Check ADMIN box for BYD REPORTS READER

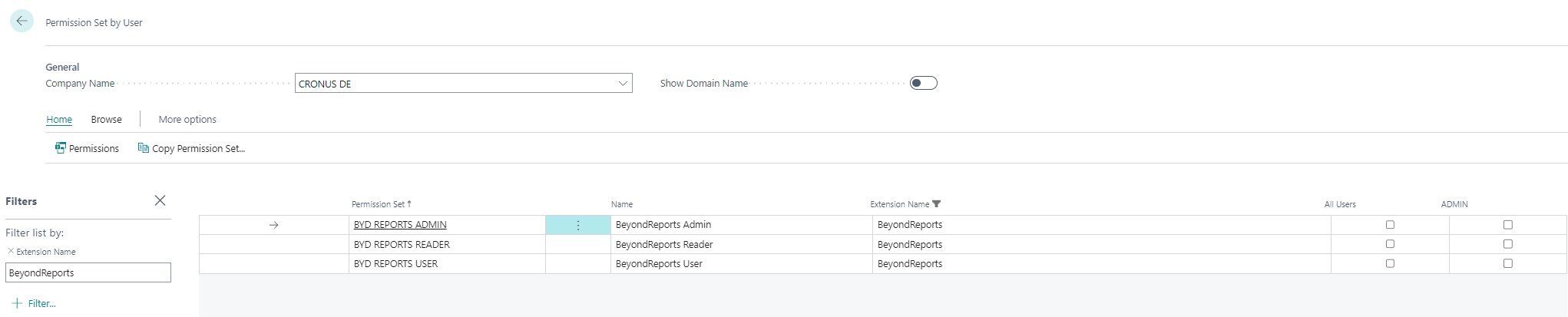click(x=1507, y=244)
